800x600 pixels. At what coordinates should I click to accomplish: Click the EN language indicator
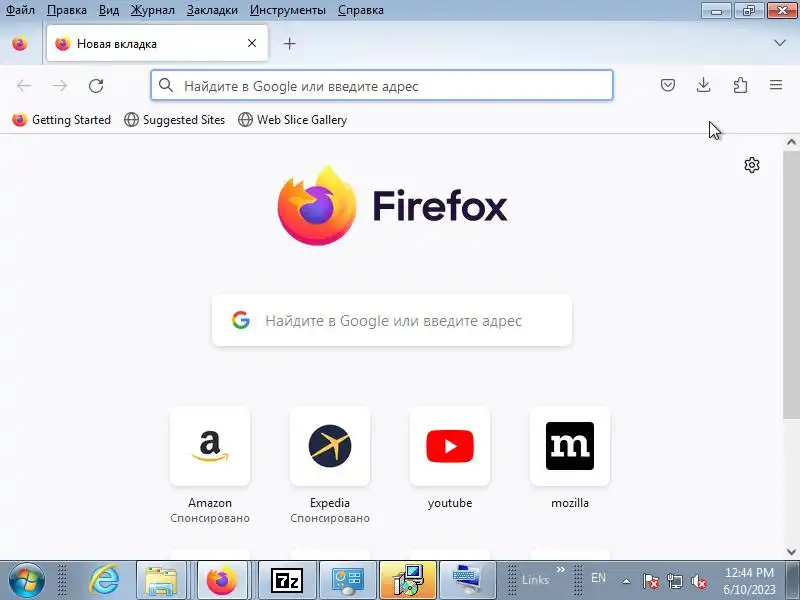pyautogui.click(x=598, y=578)
